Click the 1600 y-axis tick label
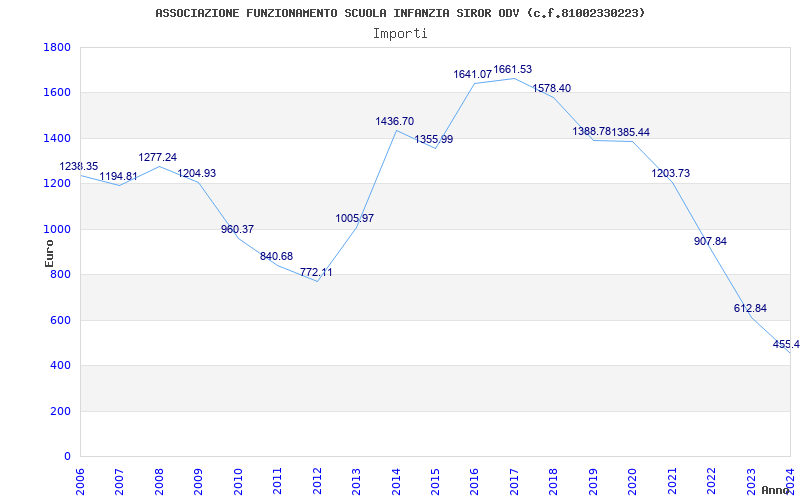This screenshot has height=500, width=800. tap(57, 93)
